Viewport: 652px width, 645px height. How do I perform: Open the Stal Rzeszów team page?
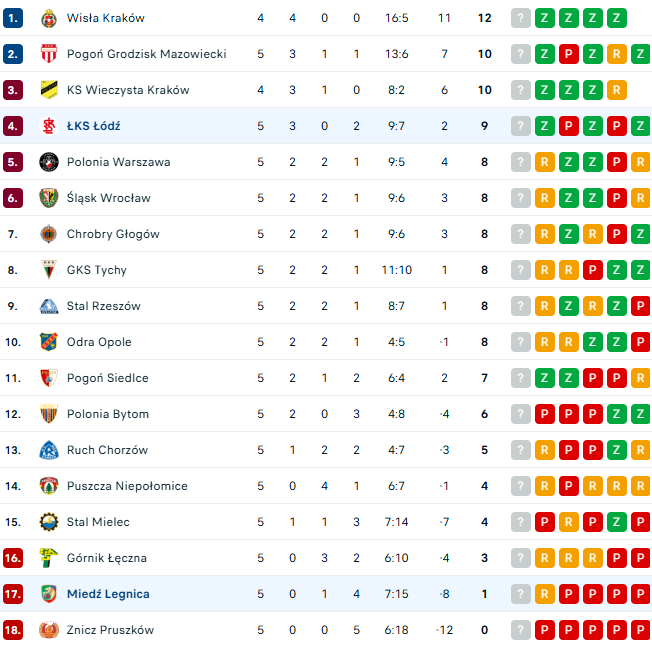pyautogui.click(x=104, y=306)
